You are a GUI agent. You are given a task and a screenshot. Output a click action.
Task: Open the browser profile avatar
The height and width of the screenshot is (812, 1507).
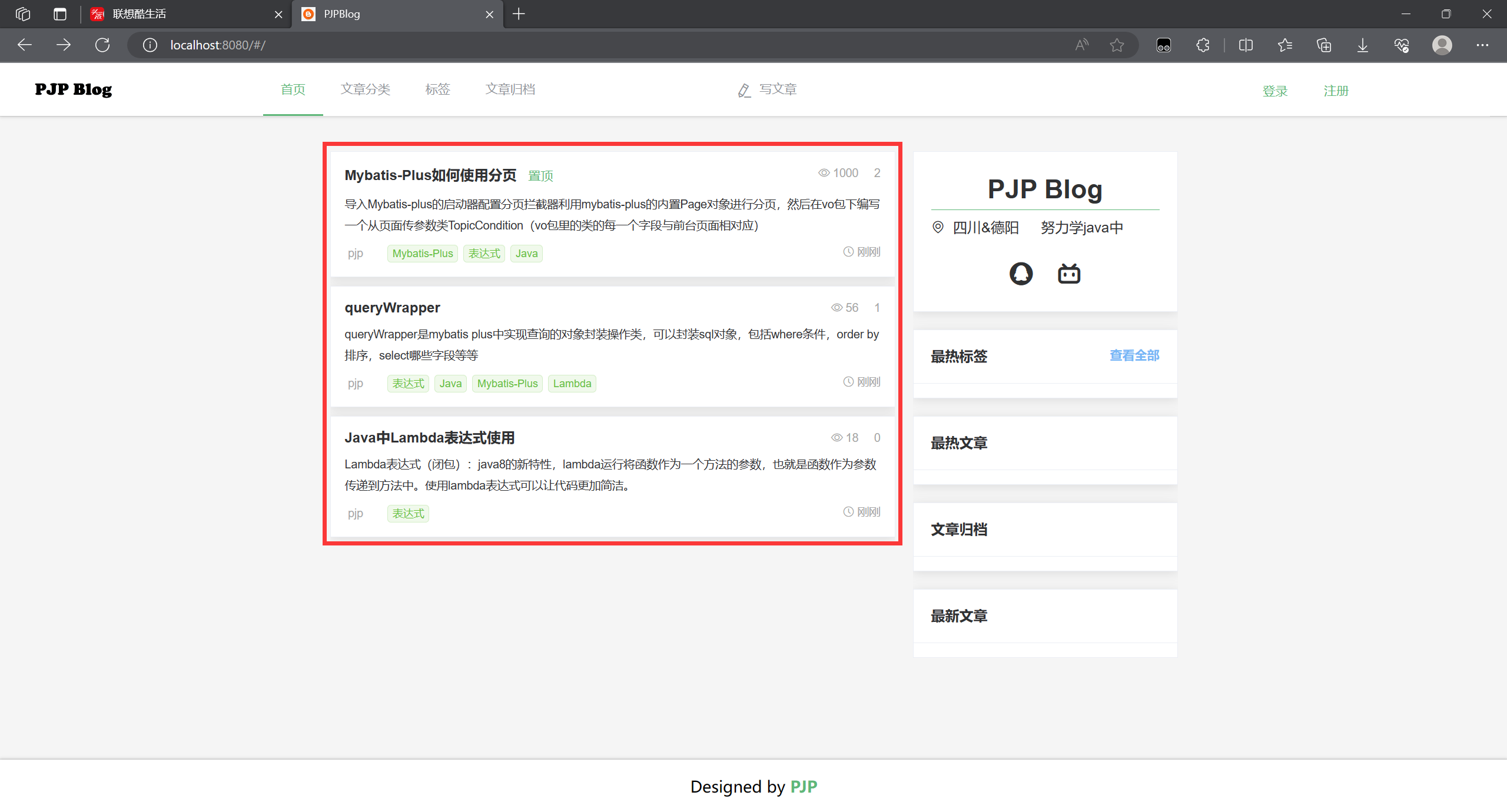tap(1442, 45)
